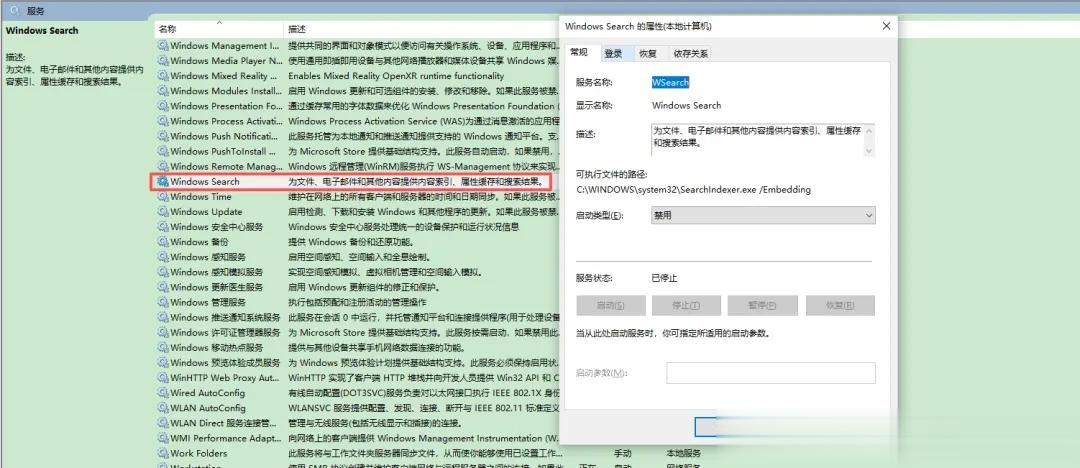Switch to the 常规 tab
The width and height of the screenshot is (1080, 468).
click(x=579, y=53)
